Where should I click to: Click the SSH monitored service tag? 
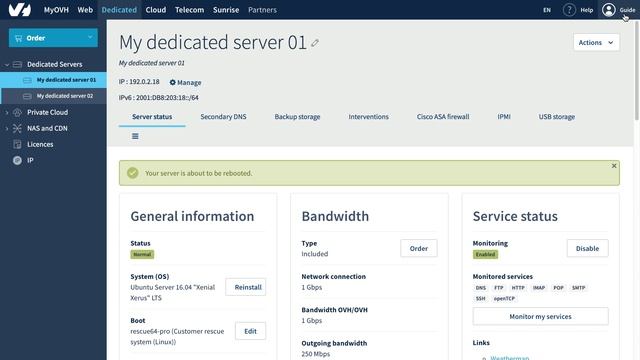pos(480,298)
